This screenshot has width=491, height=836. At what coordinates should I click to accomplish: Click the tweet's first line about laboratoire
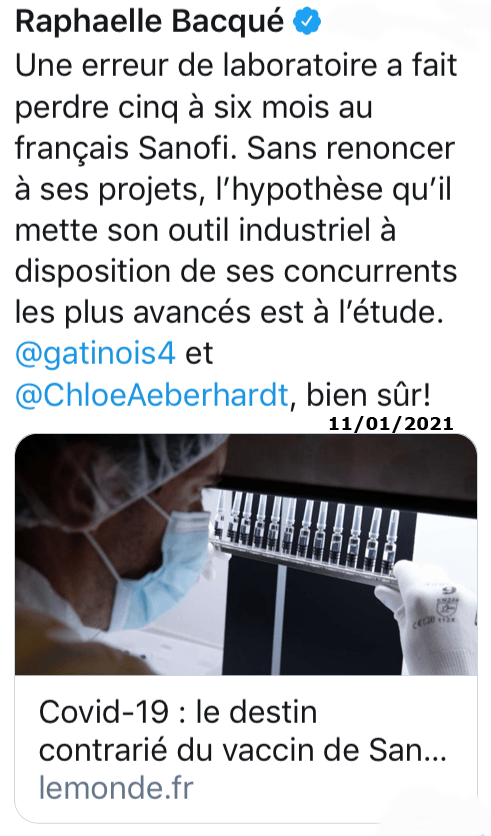tap(236, 66)
